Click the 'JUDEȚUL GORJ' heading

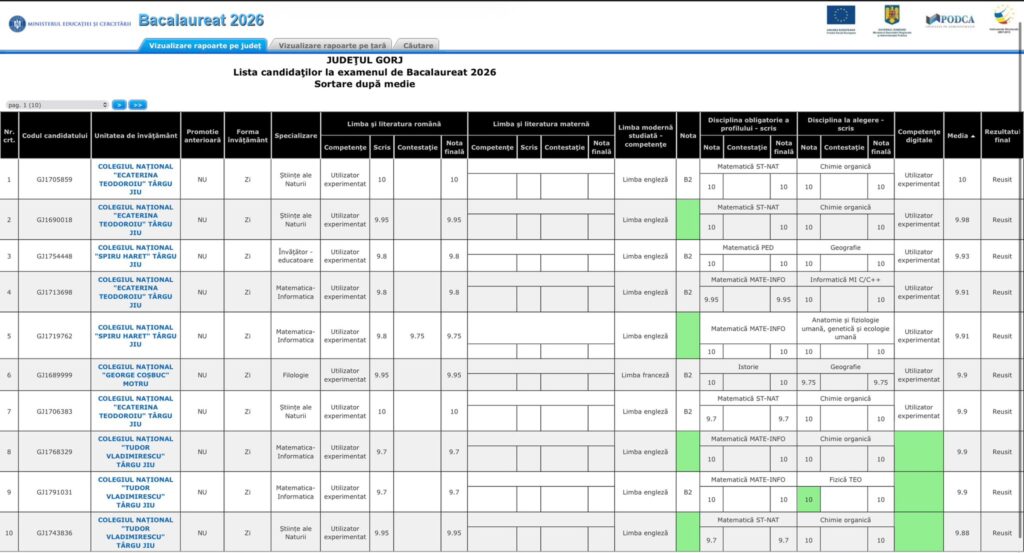click(x=364, y=60)
